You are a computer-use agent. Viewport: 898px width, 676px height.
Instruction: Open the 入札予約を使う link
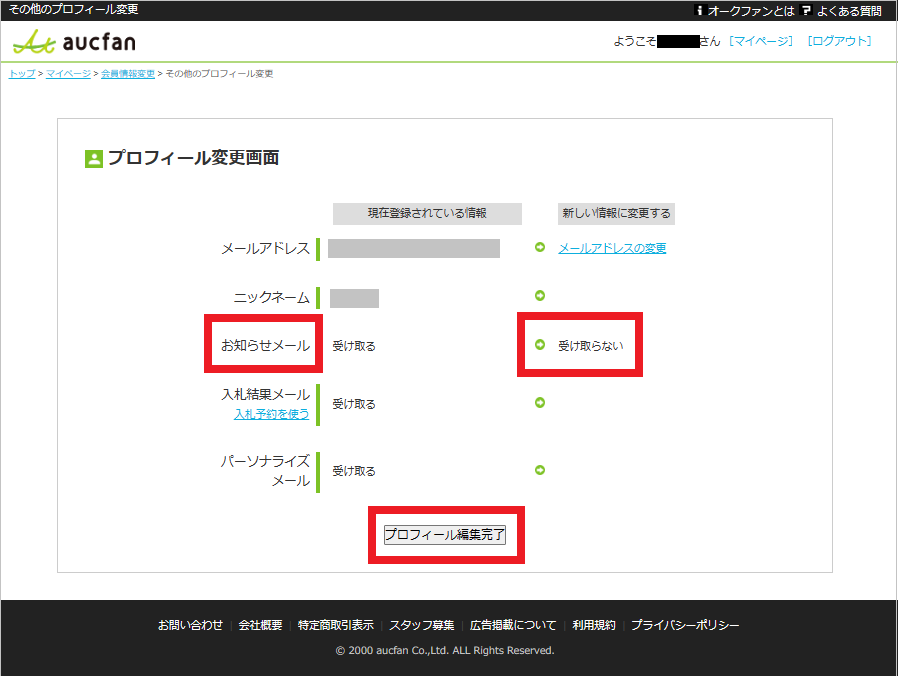[x=271, y=414]
